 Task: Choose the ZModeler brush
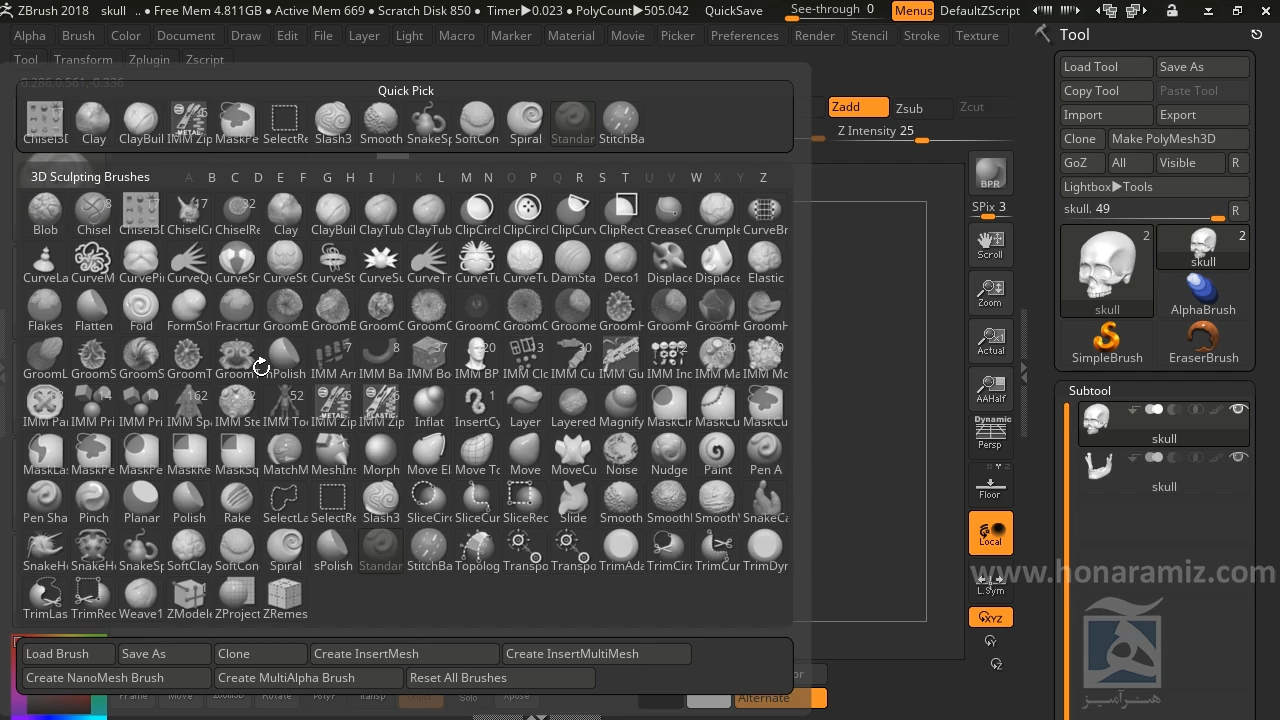[189, 599]
